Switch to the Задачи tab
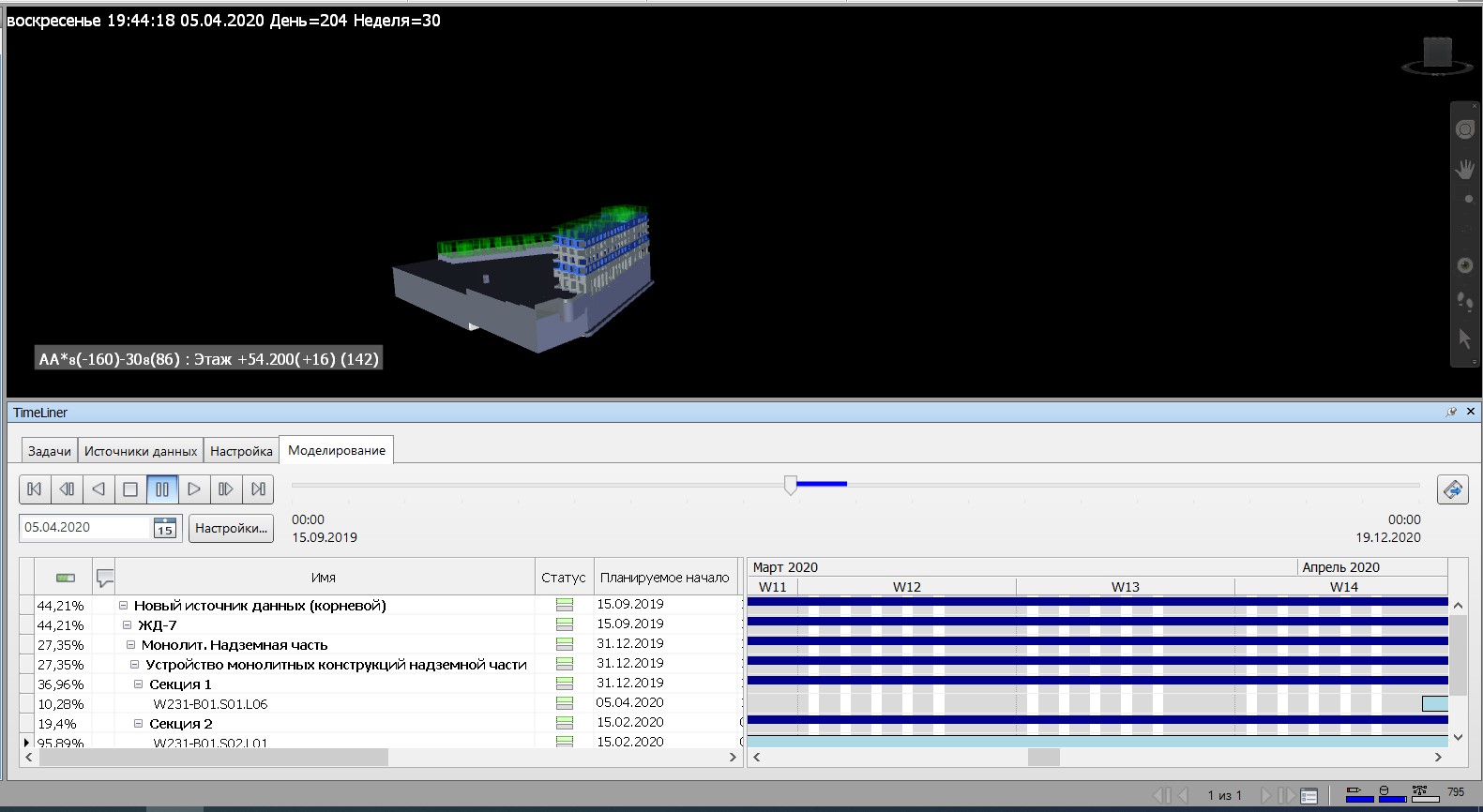This screenshot has height=812, width=1483. tap(50, 451)
